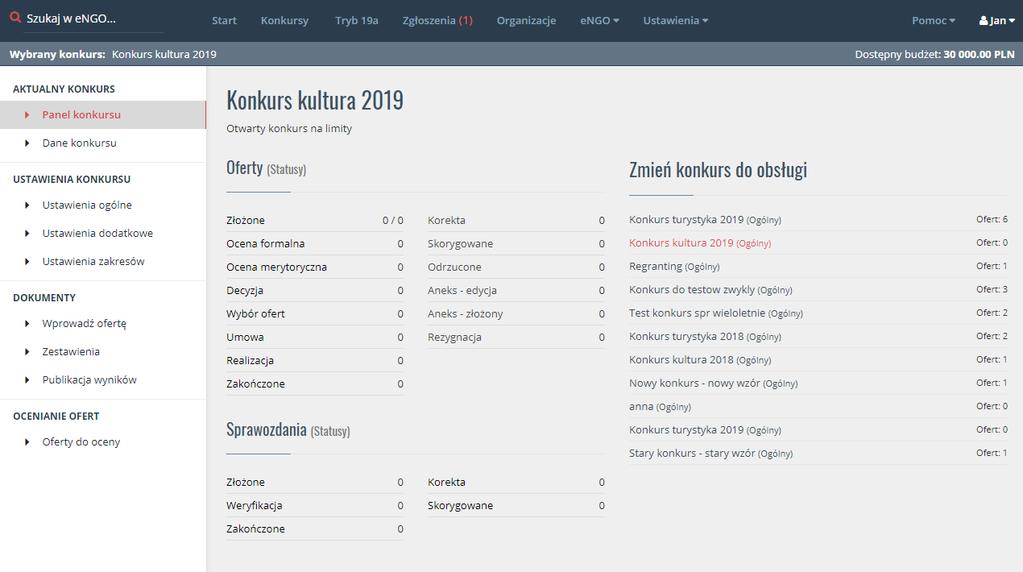Viewport: 1023px width, 572px height.
Task: Click Zakończone under Oferty statuses
Action: tap(314, 384)
